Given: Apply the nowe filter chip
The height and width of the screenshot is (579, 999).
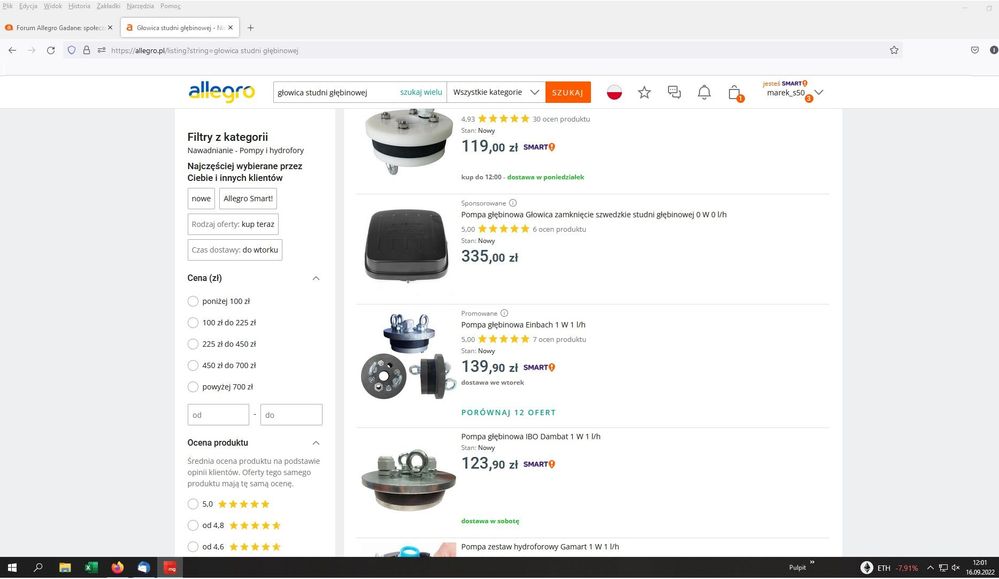Looking at the screenshot, I should [x=201, y=199].
